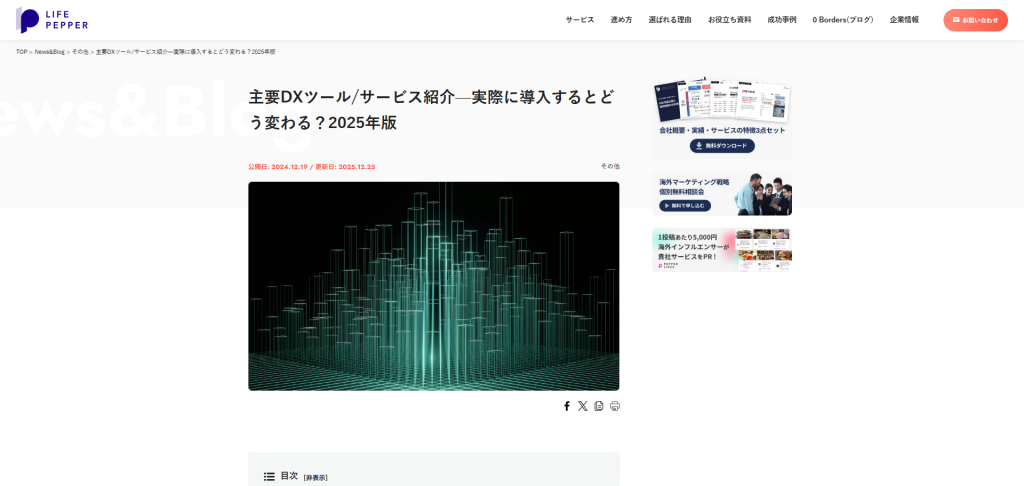Open the お役立ち資料 menu item
1024x486 pixels.
coord(729,20)
